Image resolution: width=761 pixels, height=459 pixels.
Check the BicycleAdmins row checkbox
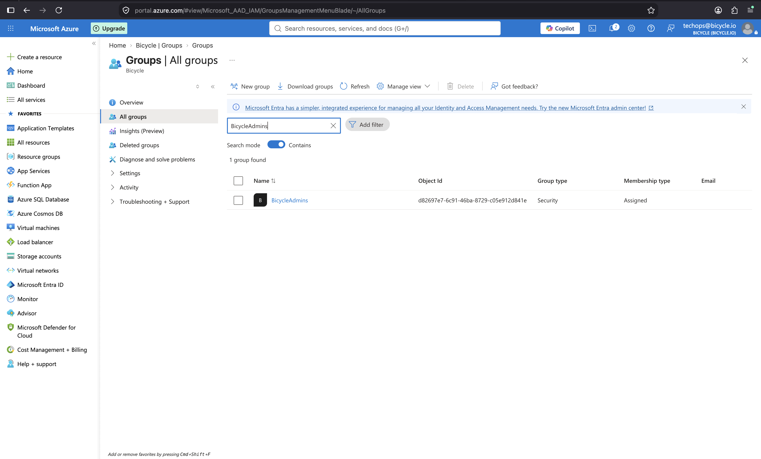pyautogui.click(x=238, y=200)
